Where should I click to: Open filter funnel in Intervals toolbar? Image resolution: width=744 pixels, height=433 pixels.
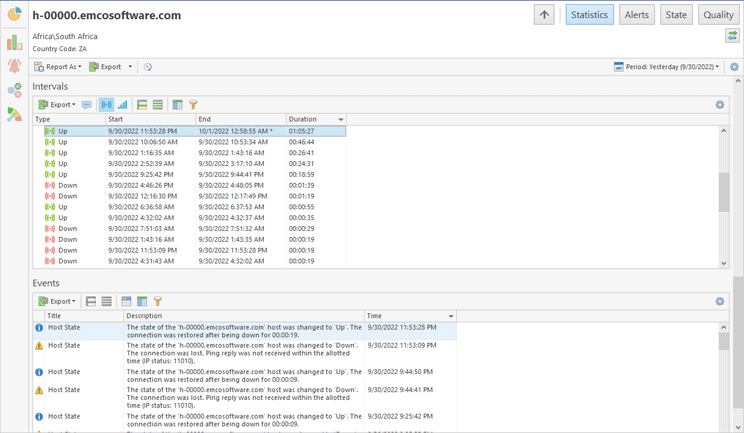click(x=193, y=104)
